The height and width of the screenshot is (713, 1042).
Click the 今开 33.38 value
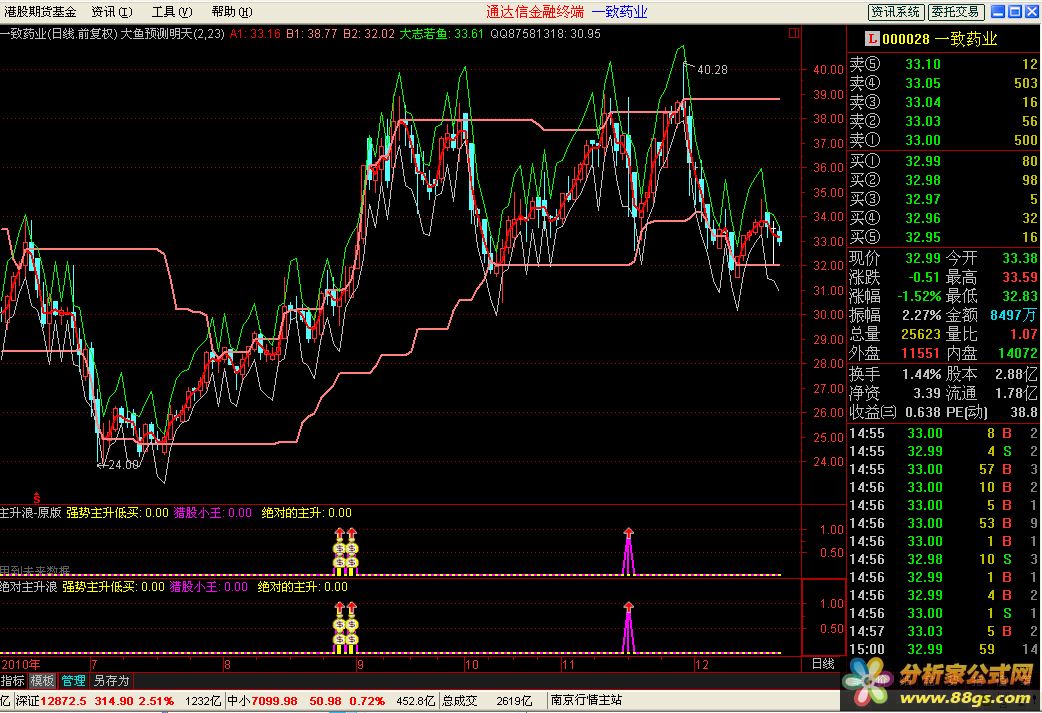click(x=1020, y=258)
